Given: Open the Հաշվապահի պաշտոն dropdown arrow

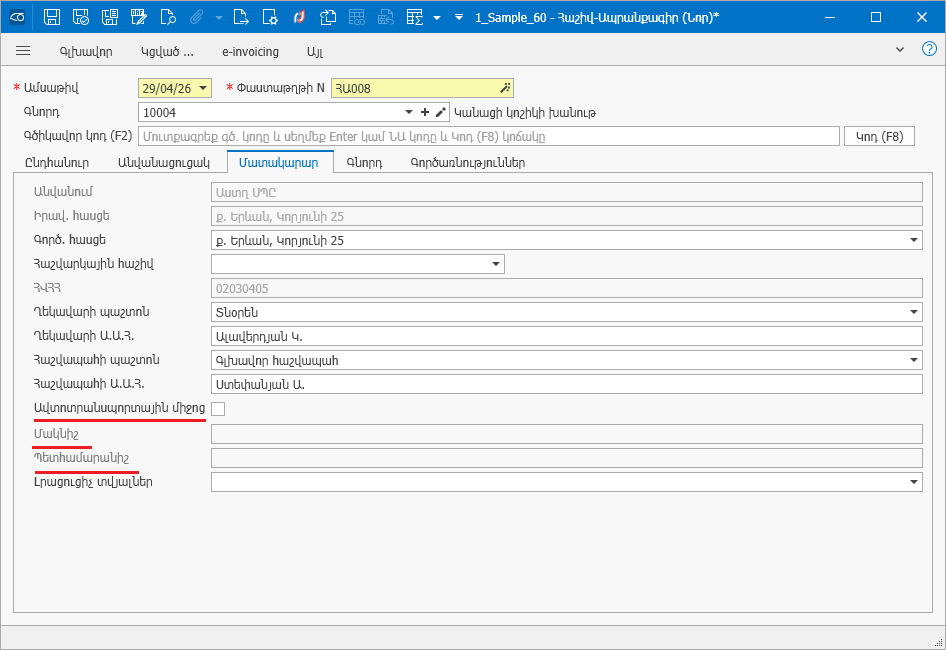Looking at the screenshot, I should pos(913,360).
